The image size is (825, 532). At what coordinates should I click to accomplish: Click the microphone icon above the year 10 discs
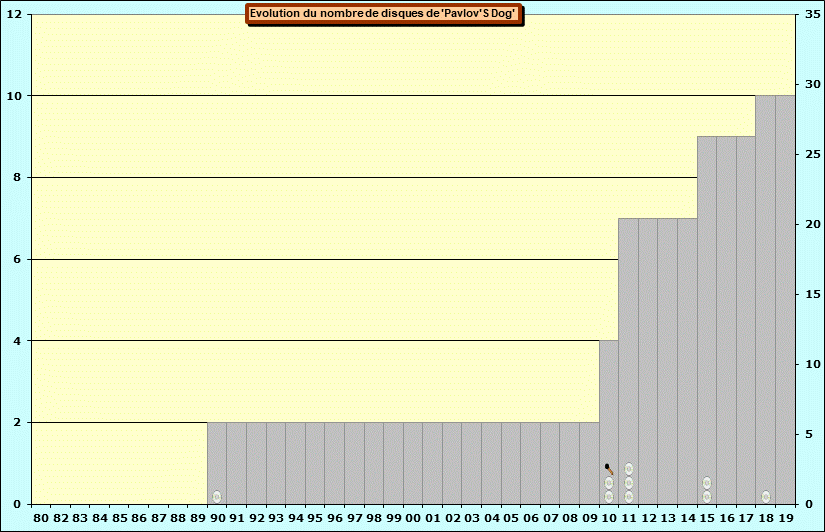tap(609, 469)
